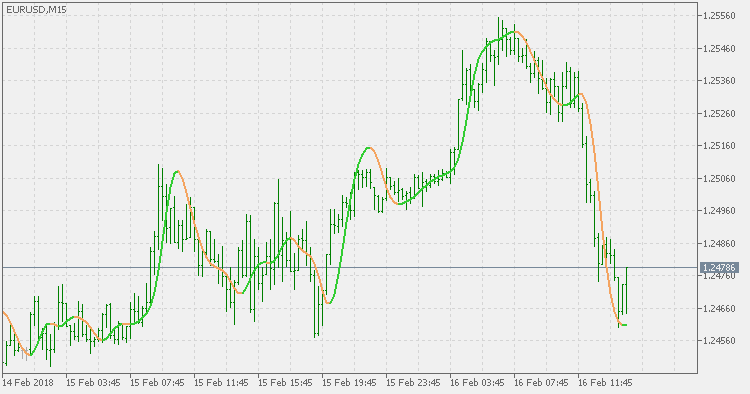Click the 15 Feb 03:45 time label
Viewport: 750px width, 394px height.
point(93,383)
